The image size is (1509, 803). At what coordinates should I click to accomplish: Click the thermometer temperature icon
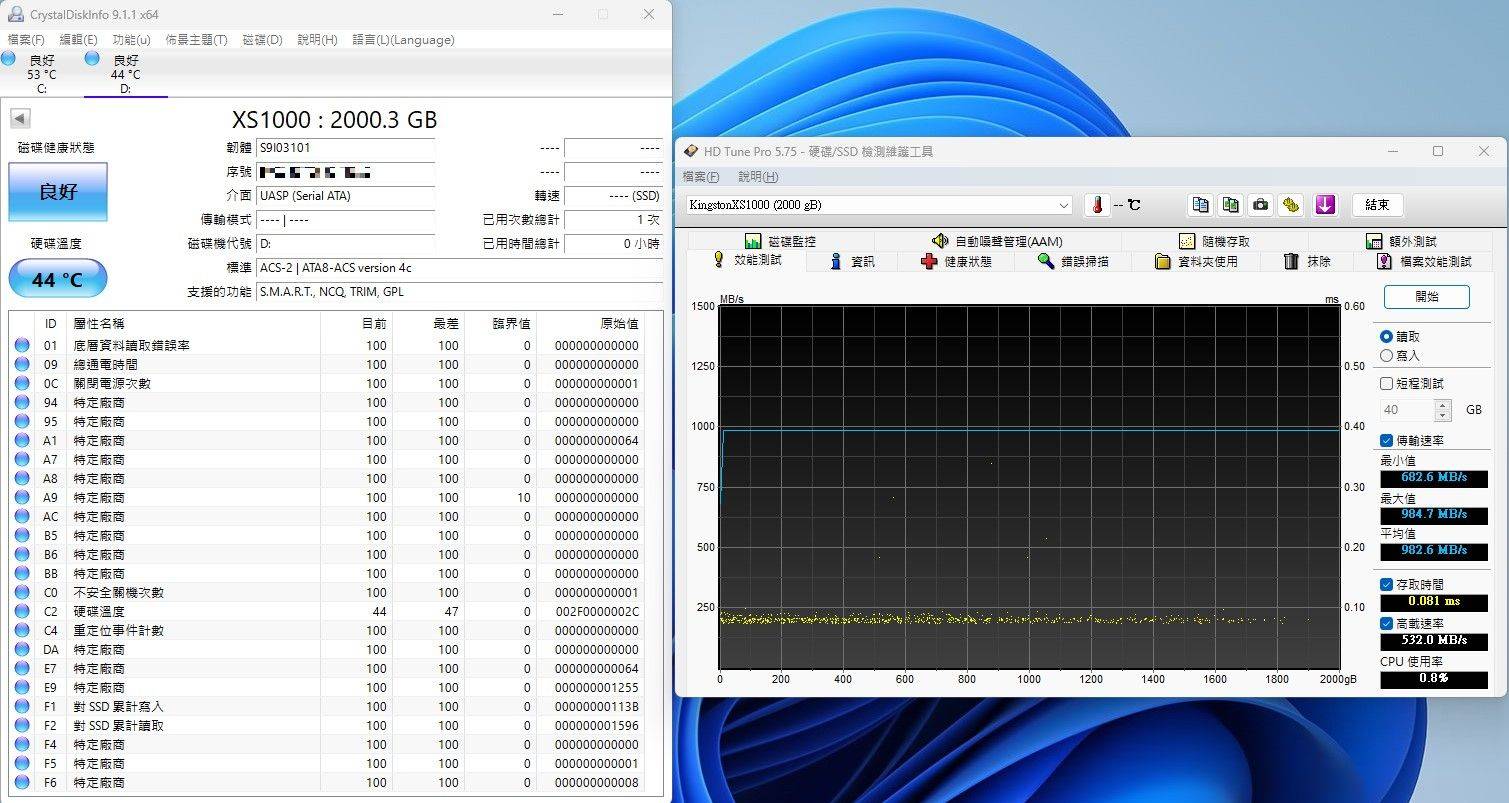[x=1098, y=205]
